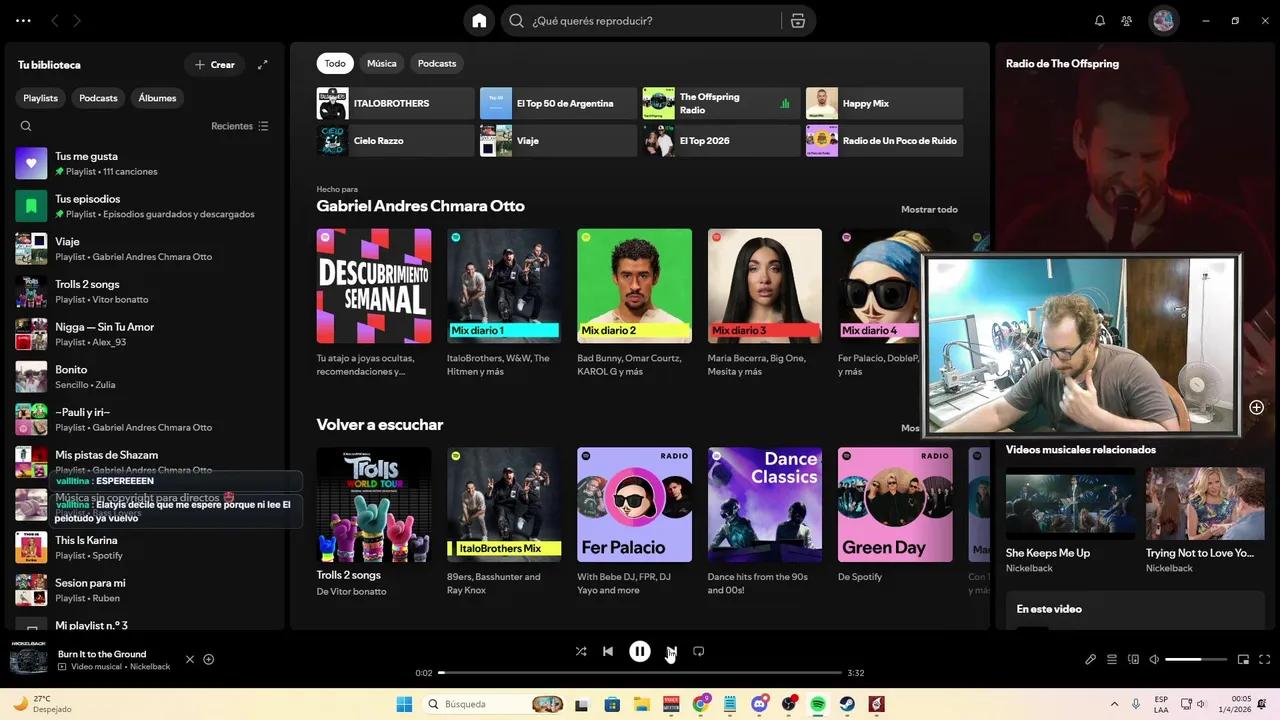Open the Mix diario 3 card
The height and width of the screenshot is (720, 1280).
pos(765,303)
